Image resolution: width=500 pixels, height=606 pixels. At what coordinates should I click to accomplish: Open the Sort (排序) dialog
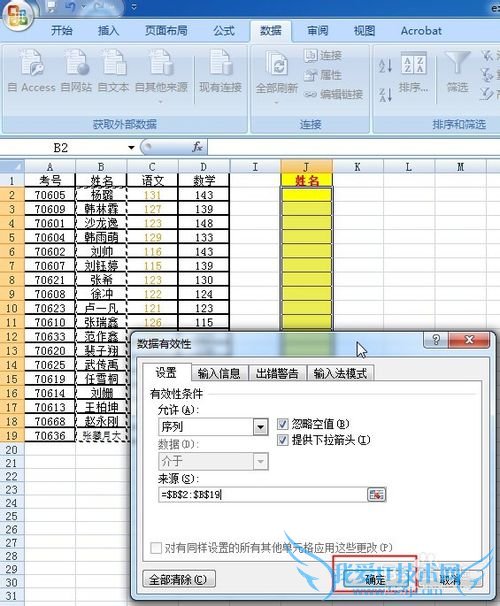[x=413, y=72]
